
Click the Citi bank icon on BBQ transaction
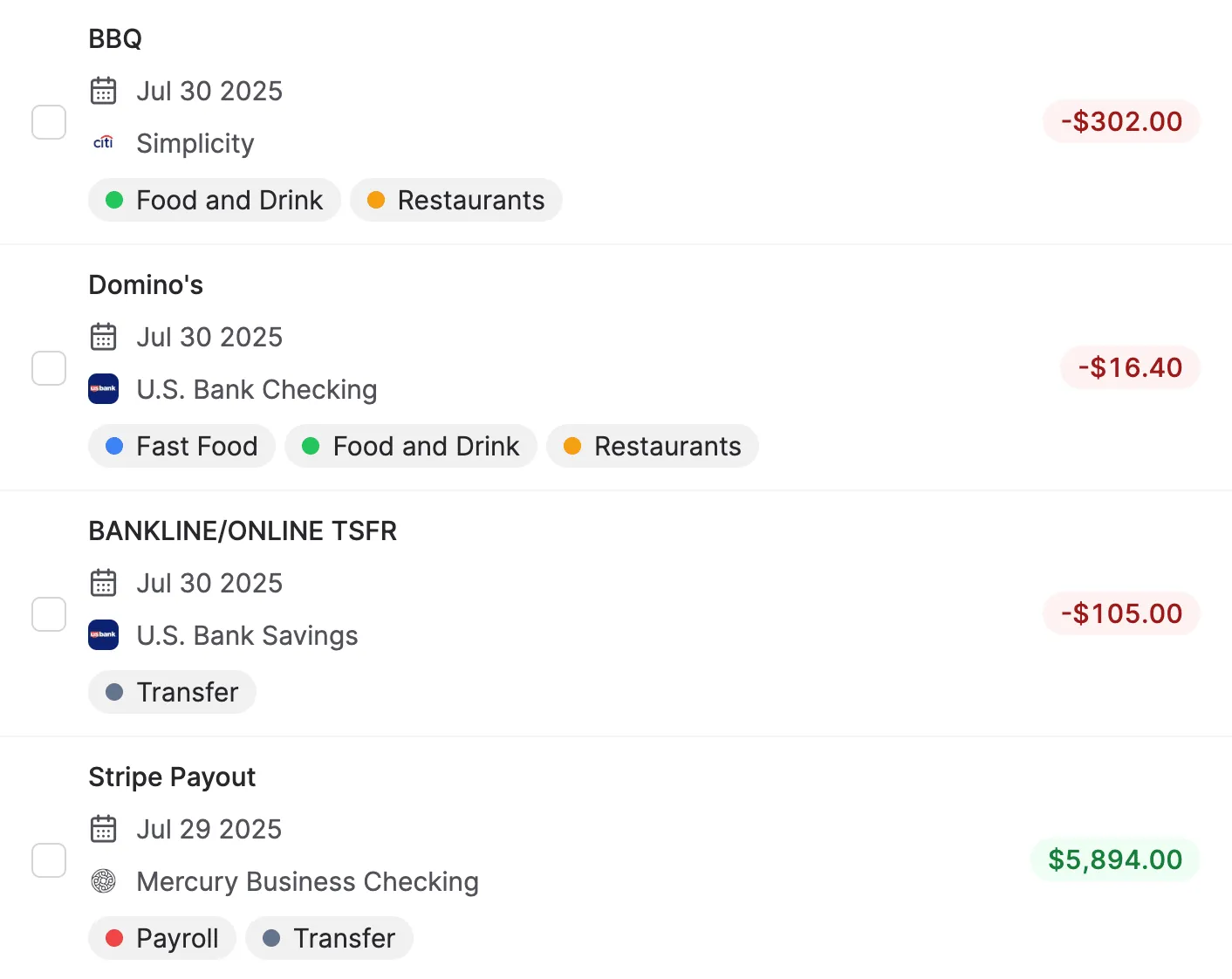point(103,143)
